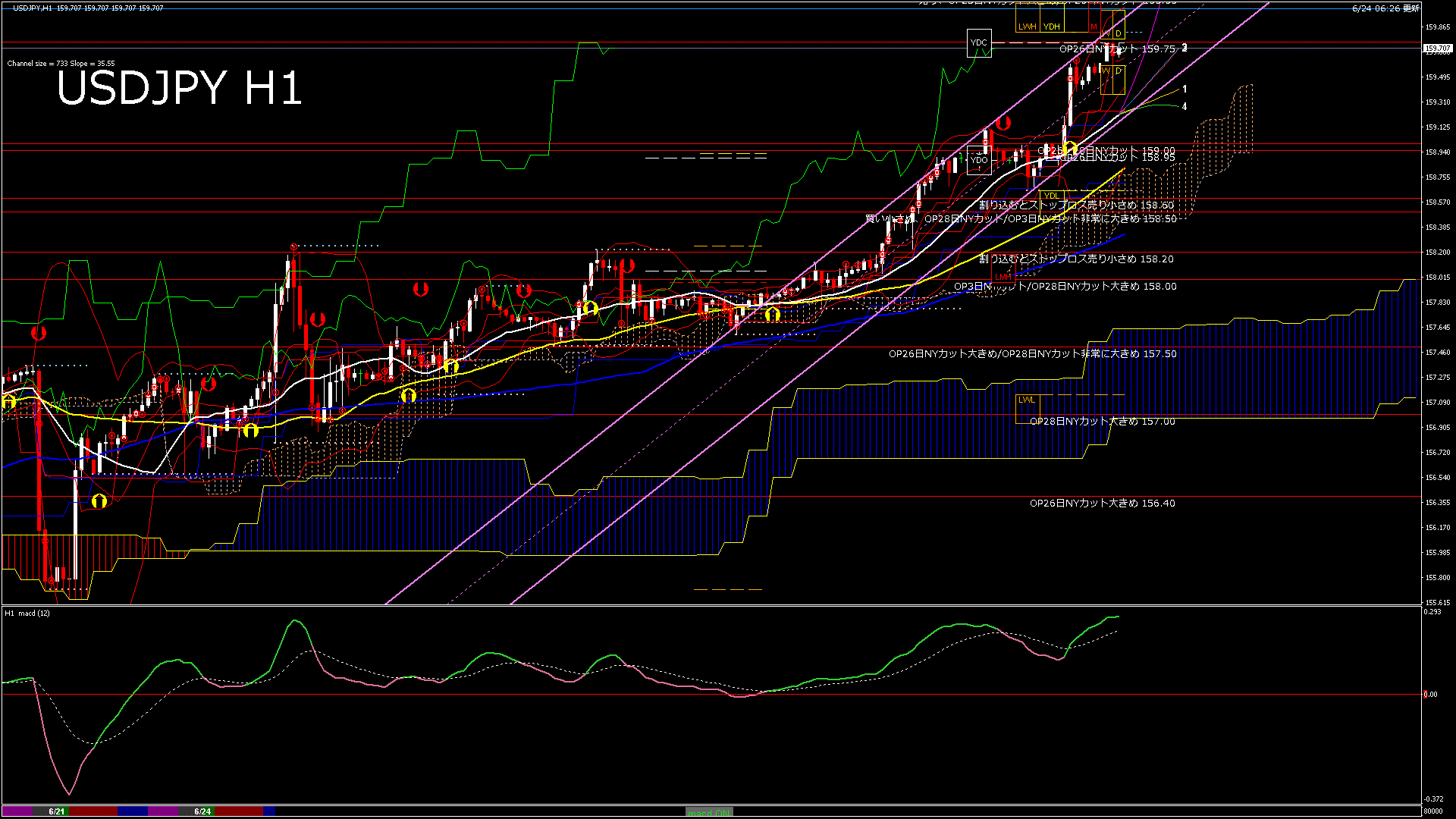
Task: Click the YDO label box on candles
Action: point(979,160)
